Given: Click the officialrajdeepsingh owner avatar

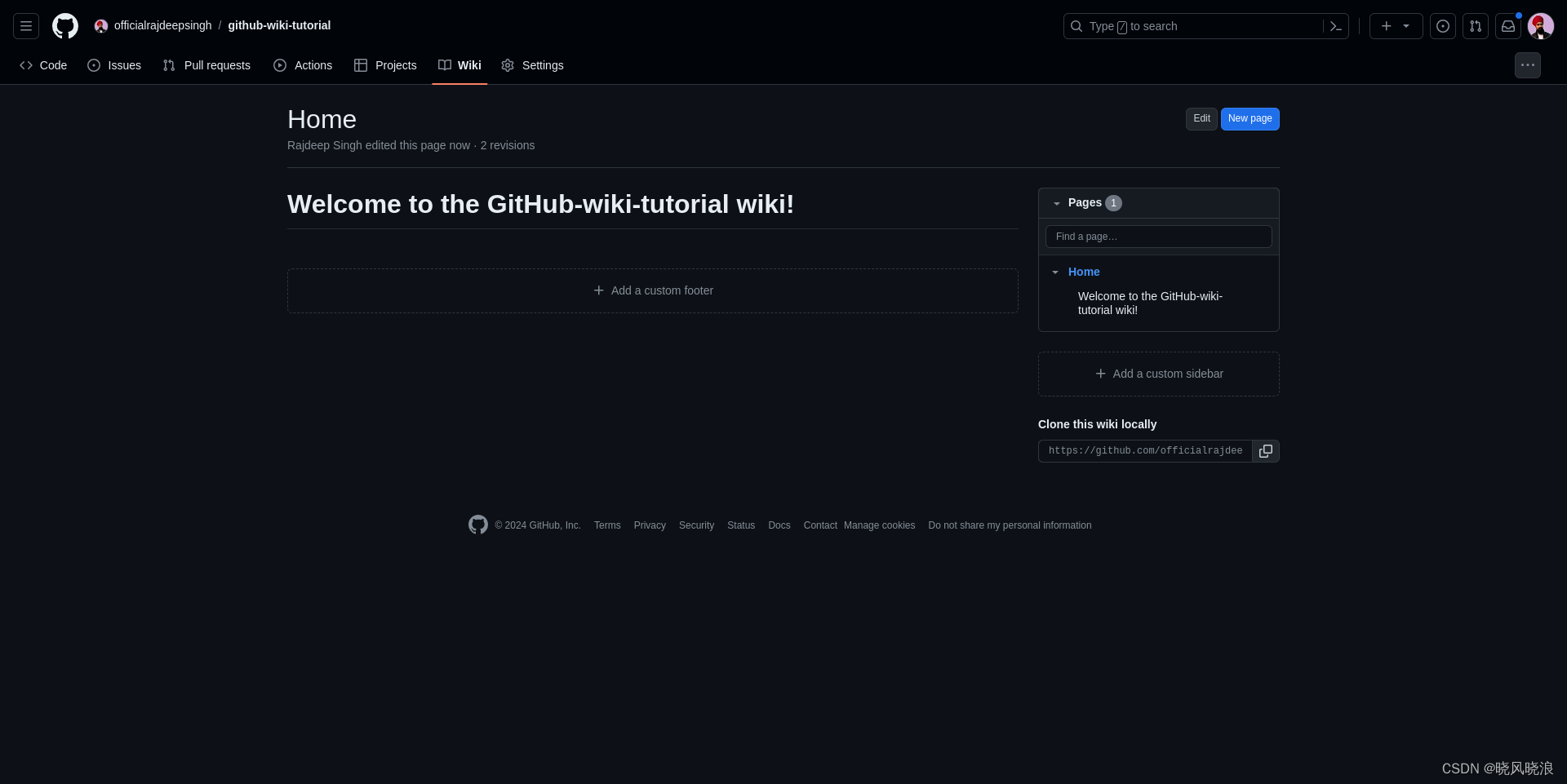Looking at the screenshot, I should (101, 26).
